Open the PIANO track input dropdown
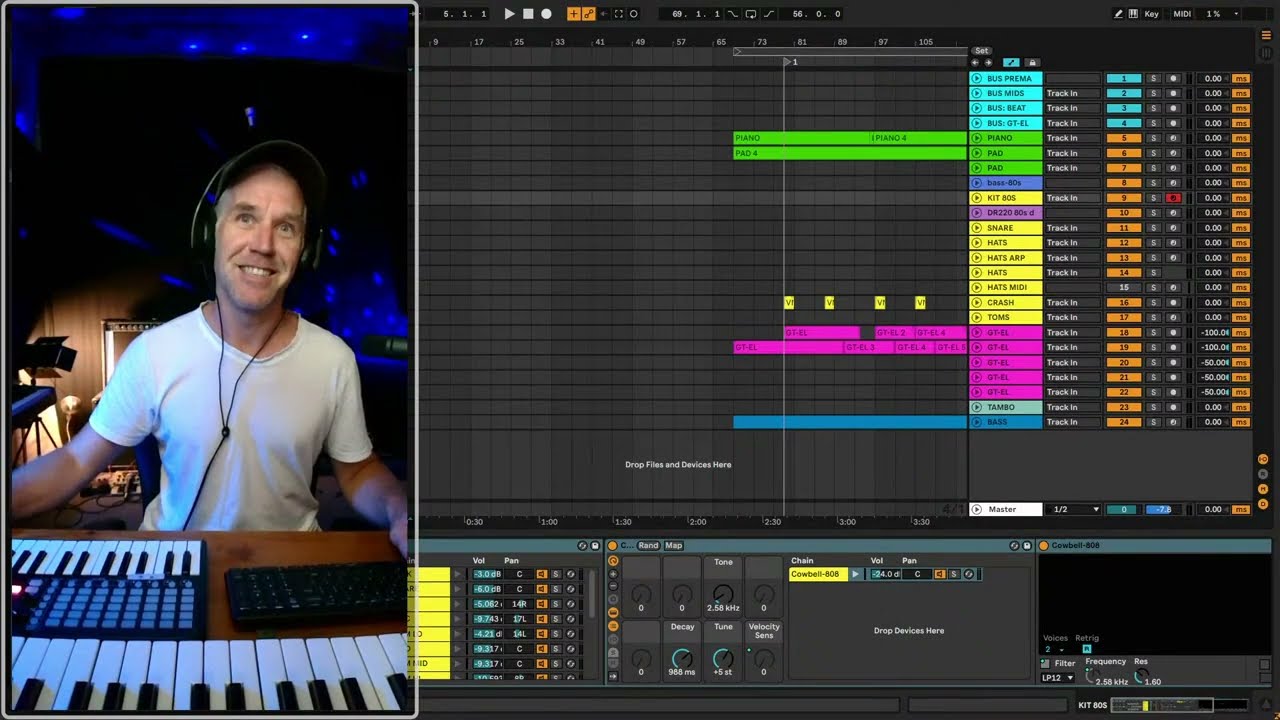Screen dimensions: 1280x720 click(x=1071, y=138)
